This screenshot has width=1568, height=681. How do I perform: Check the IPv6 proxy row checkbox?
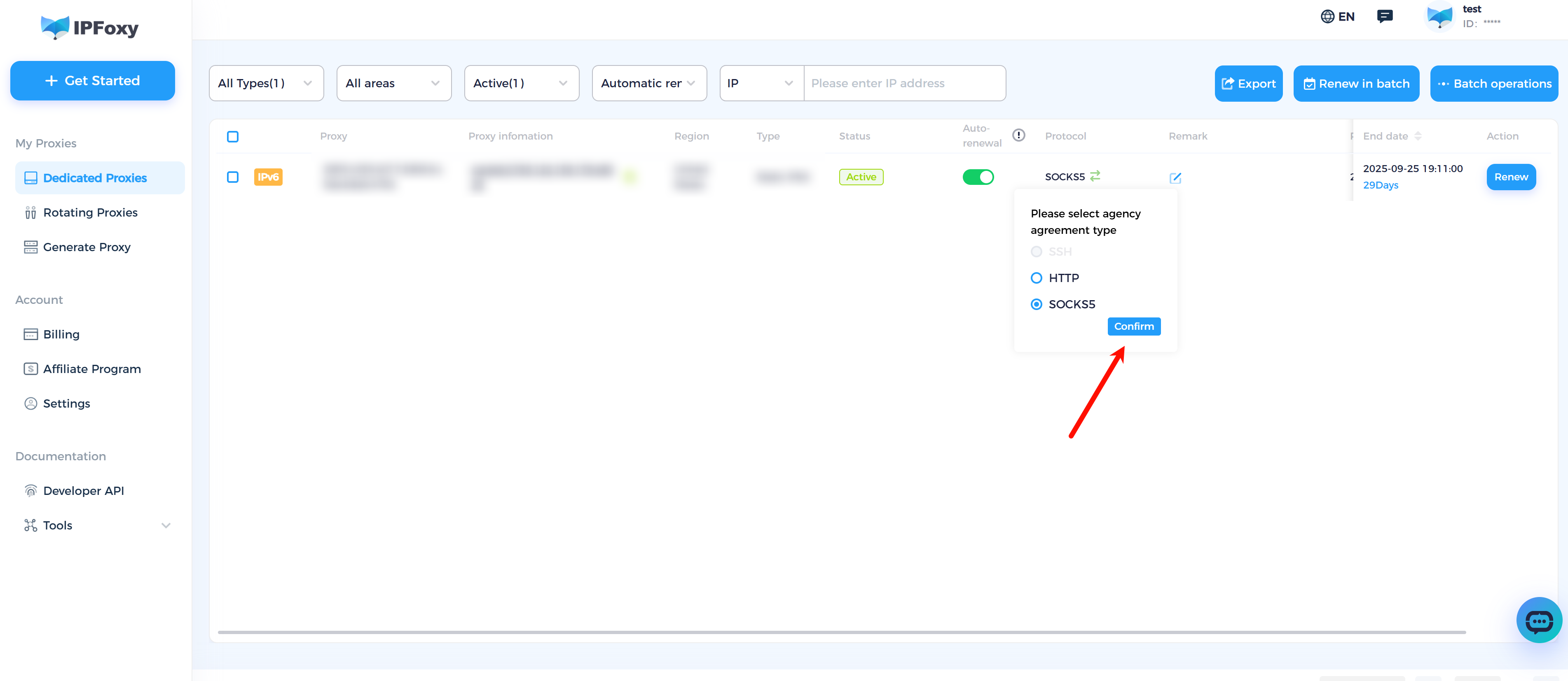point(232,177)
